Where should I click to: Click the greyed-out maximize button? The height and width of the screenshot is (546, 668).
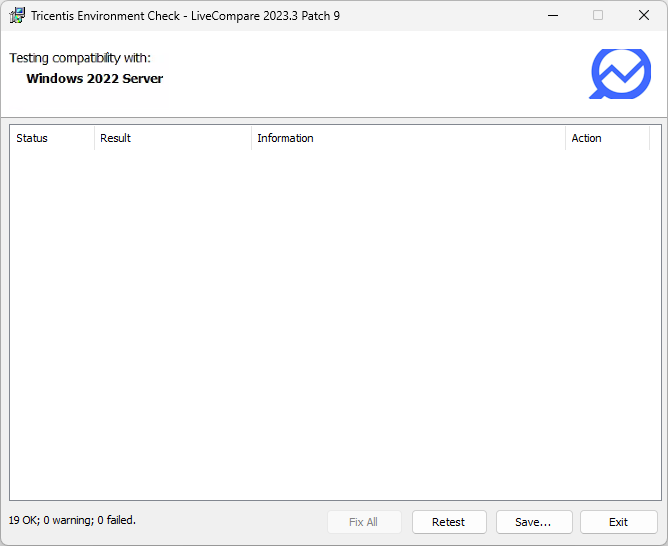(598, 15)
